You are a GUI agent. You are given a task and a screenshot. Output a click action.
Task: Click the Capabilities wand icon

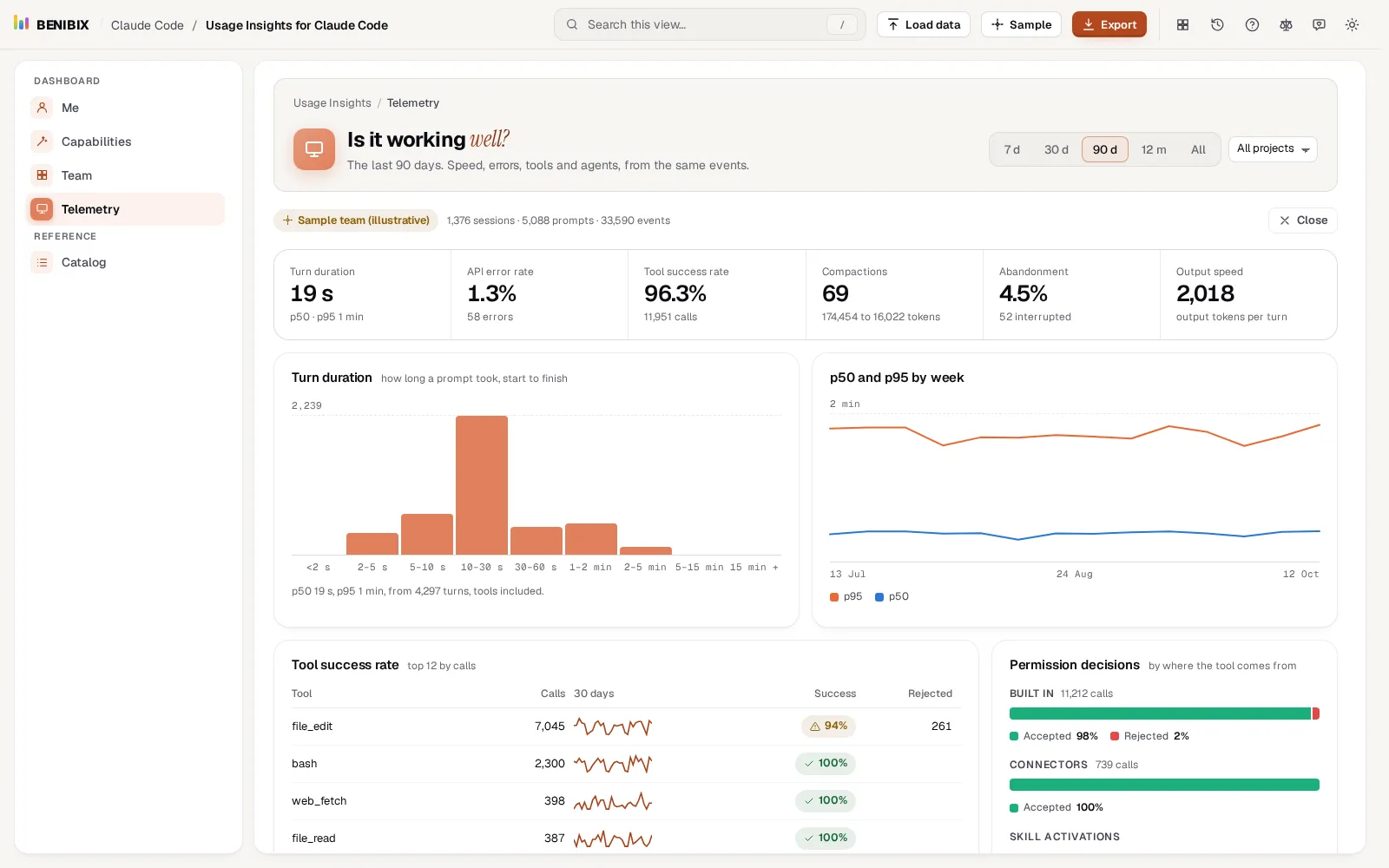[42, 141]
